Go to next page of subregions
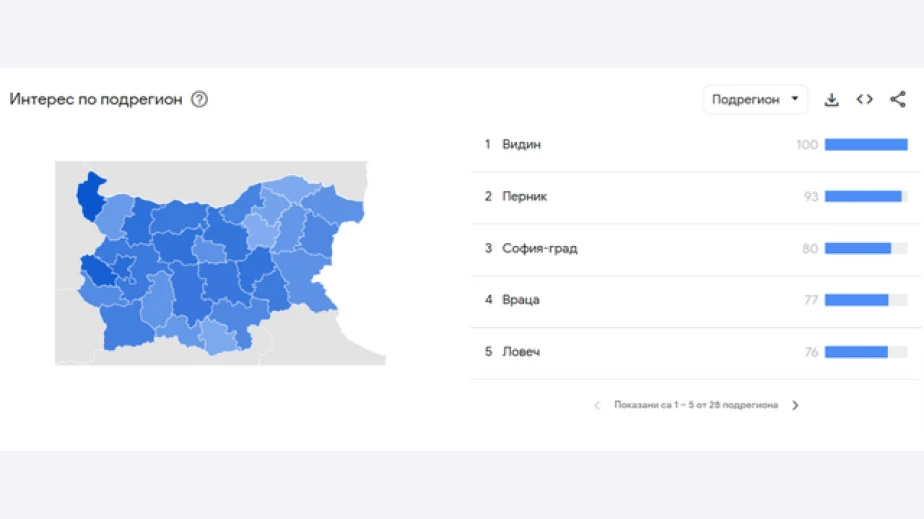The image size is (924, 519). click(x=796, y=405)
